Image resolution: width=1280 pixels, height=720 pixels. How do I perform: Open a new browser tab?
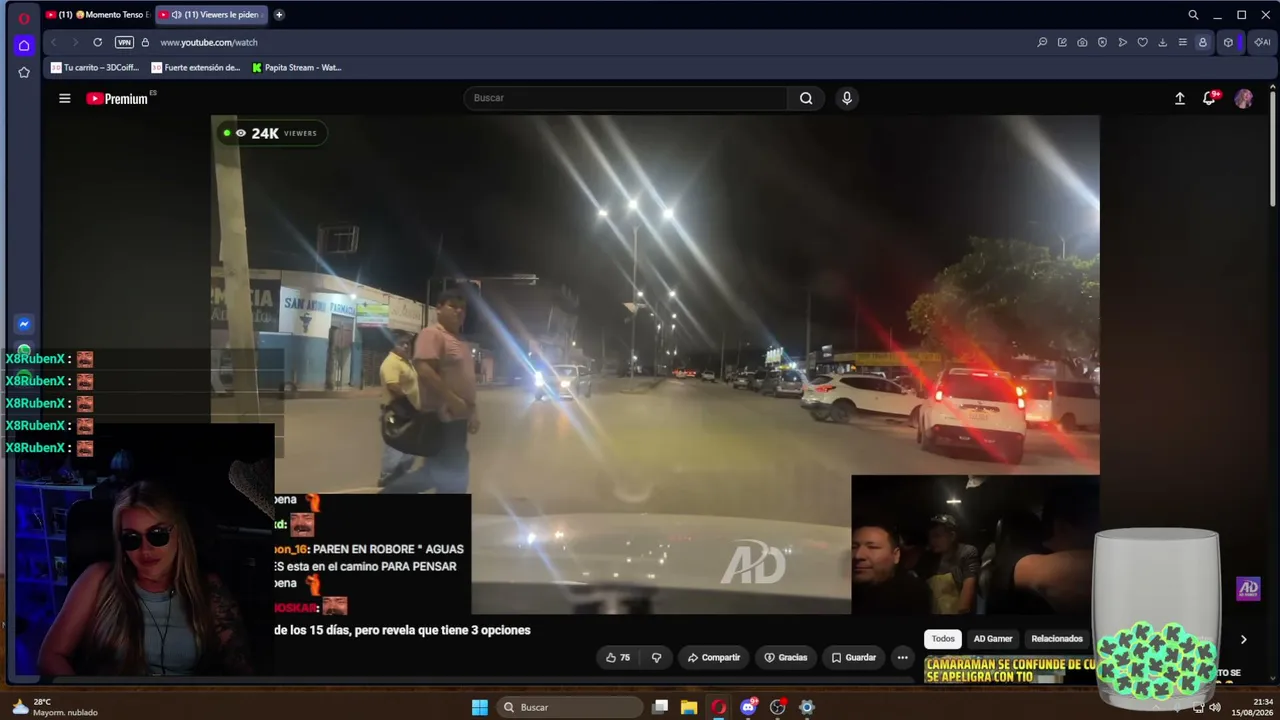[x=279, y=15]
